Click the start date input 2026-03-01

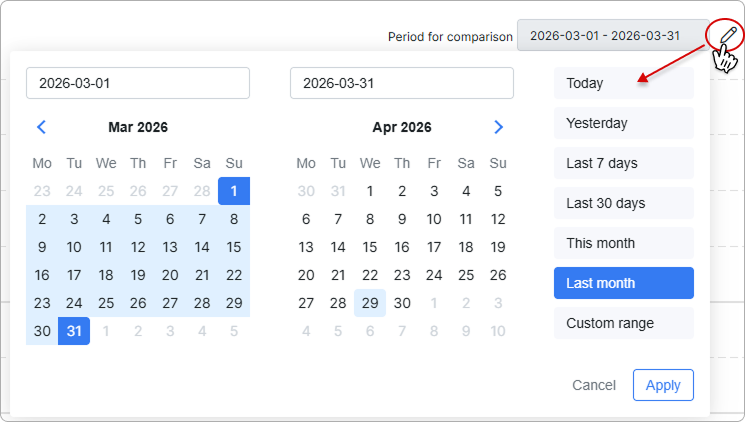pyautogui.click(x=138, y=83)
